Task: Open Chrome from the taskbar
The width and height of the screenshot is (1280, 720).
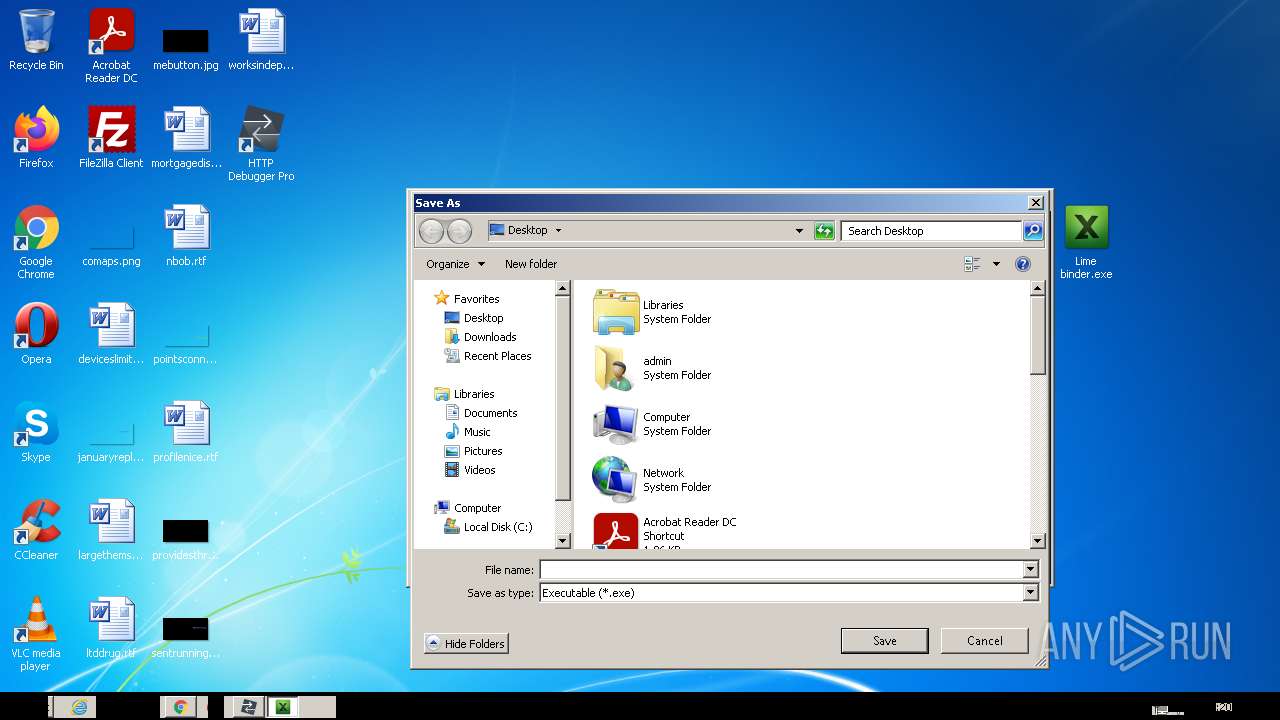Action: click(x=181, y=707)
